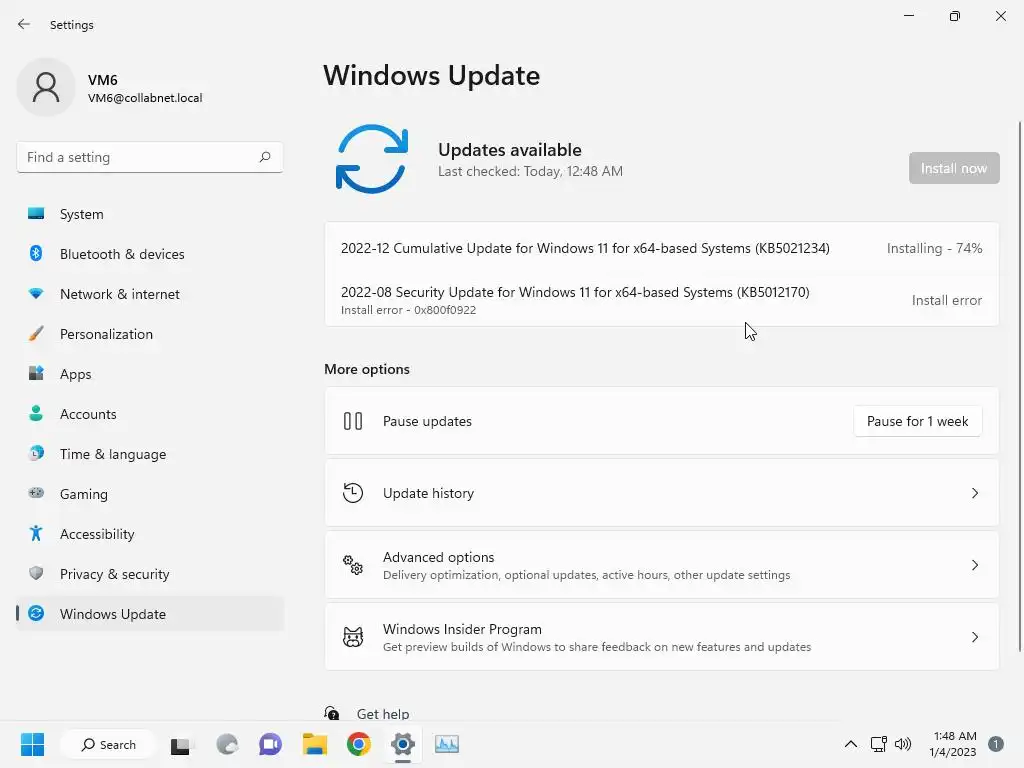Switch to Privacy & security
This screenshot has width=1024, height=768.
point(150,573)
